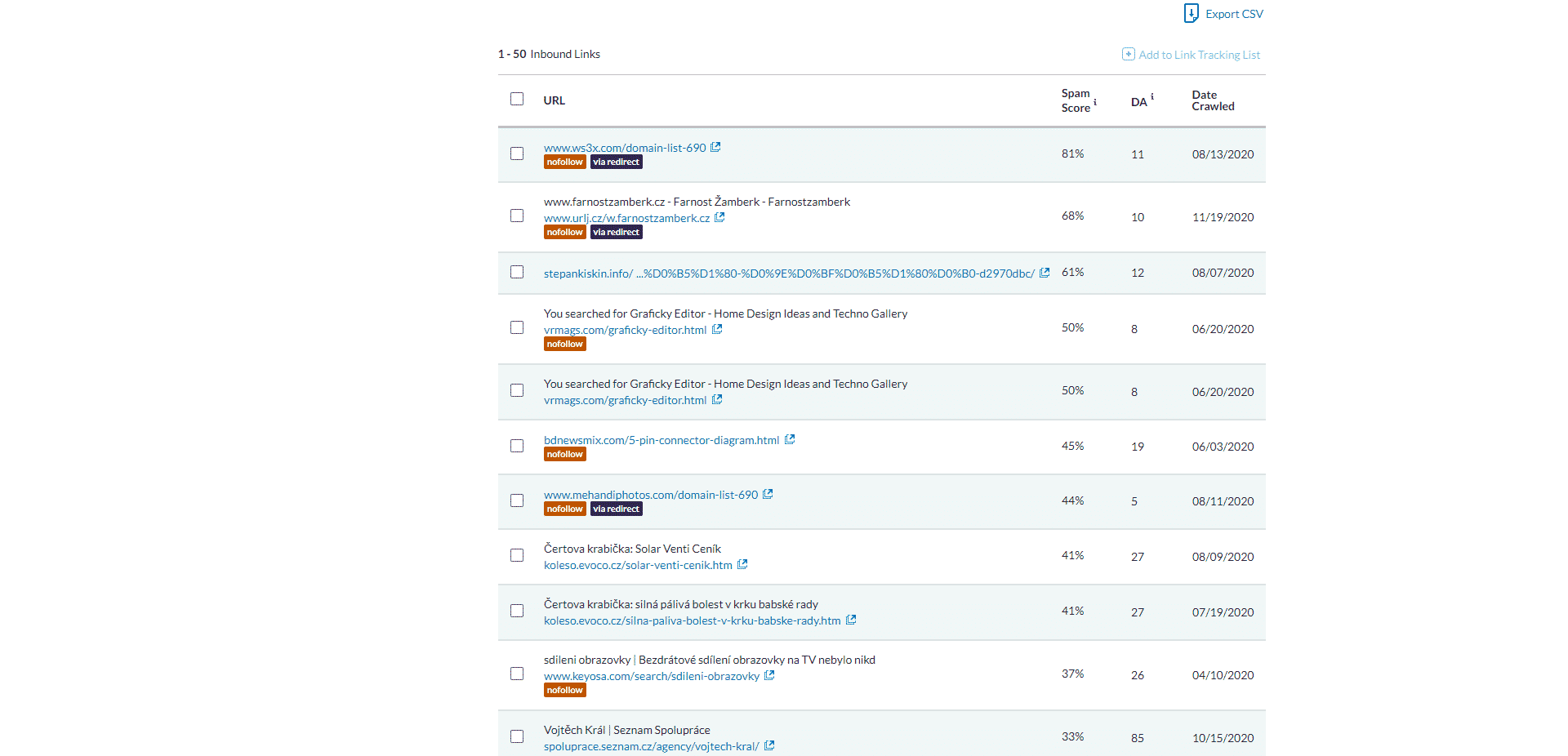Tick checkbox for spoluprace.seznam.cz row
The image size is (1568, 756).
click(517, 736)
